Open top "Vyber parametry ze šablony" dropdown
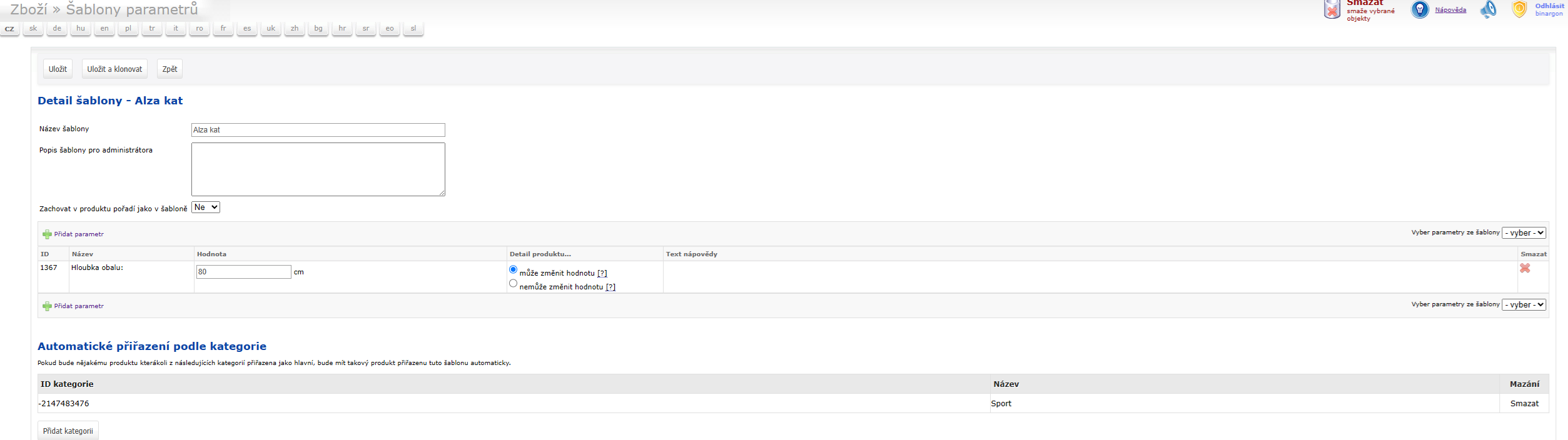 pos(1524,233)
